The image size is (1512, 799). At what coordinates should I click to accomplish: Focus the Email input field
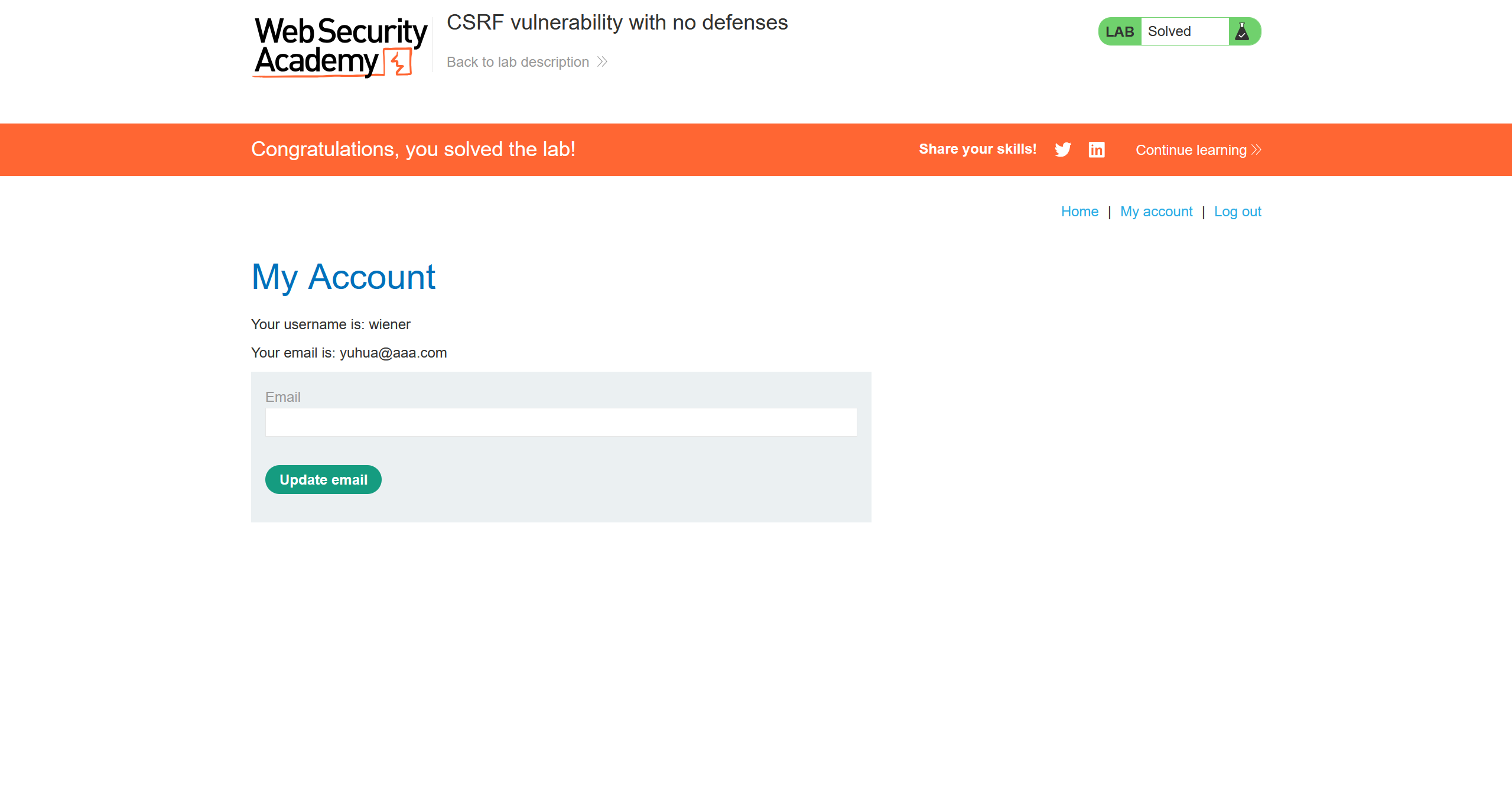coord(561,422)
